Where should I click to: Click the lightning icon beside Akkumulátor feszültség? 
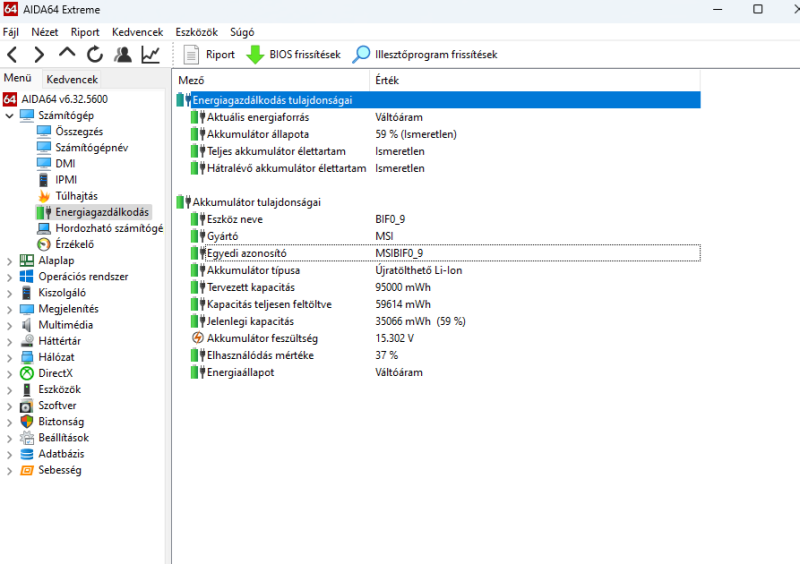pos(197,338)
